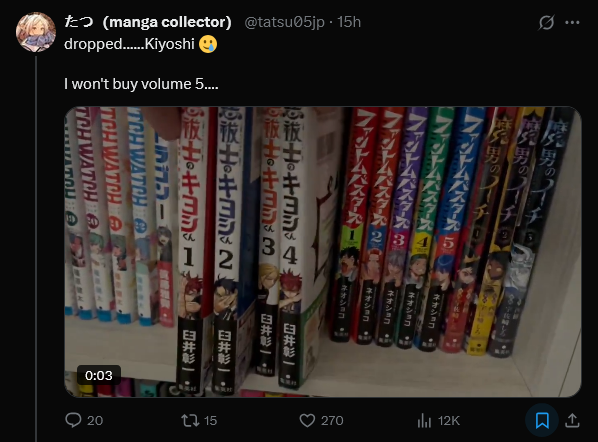Open the たつ profile avatar
This screenshot has width=598, height=442.
click(36, 32)
